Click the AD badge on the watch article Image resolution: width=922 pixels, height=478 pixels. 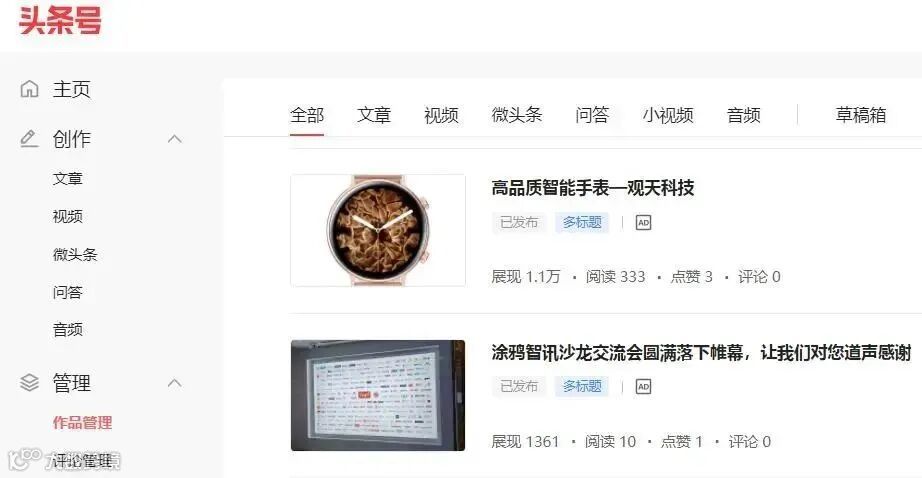[x=643, y=222]
